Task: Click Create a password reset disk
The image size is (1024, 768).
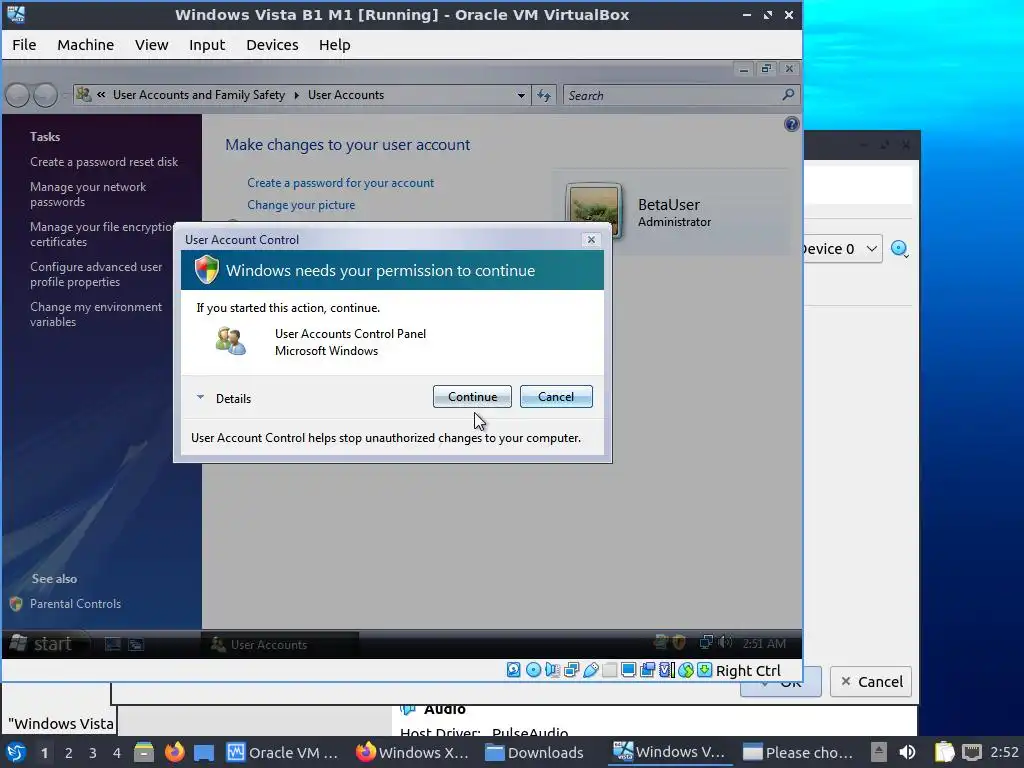Action: (x=104, y=162)
